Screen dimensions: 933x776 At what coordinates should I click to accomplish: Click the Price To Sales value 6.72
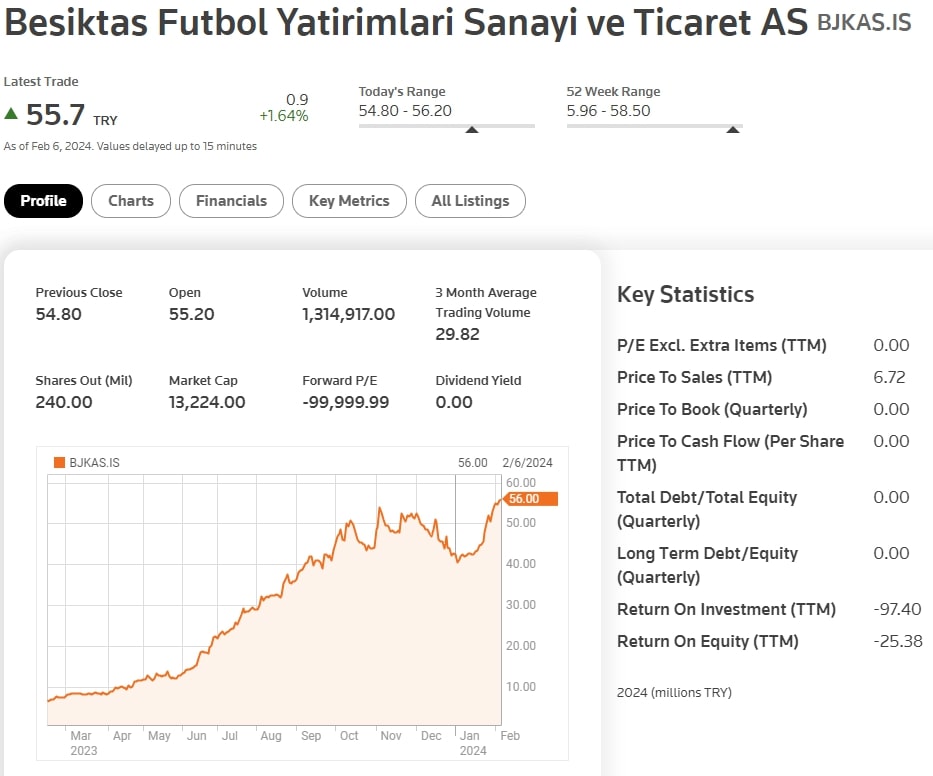click(x=890, y=377)
